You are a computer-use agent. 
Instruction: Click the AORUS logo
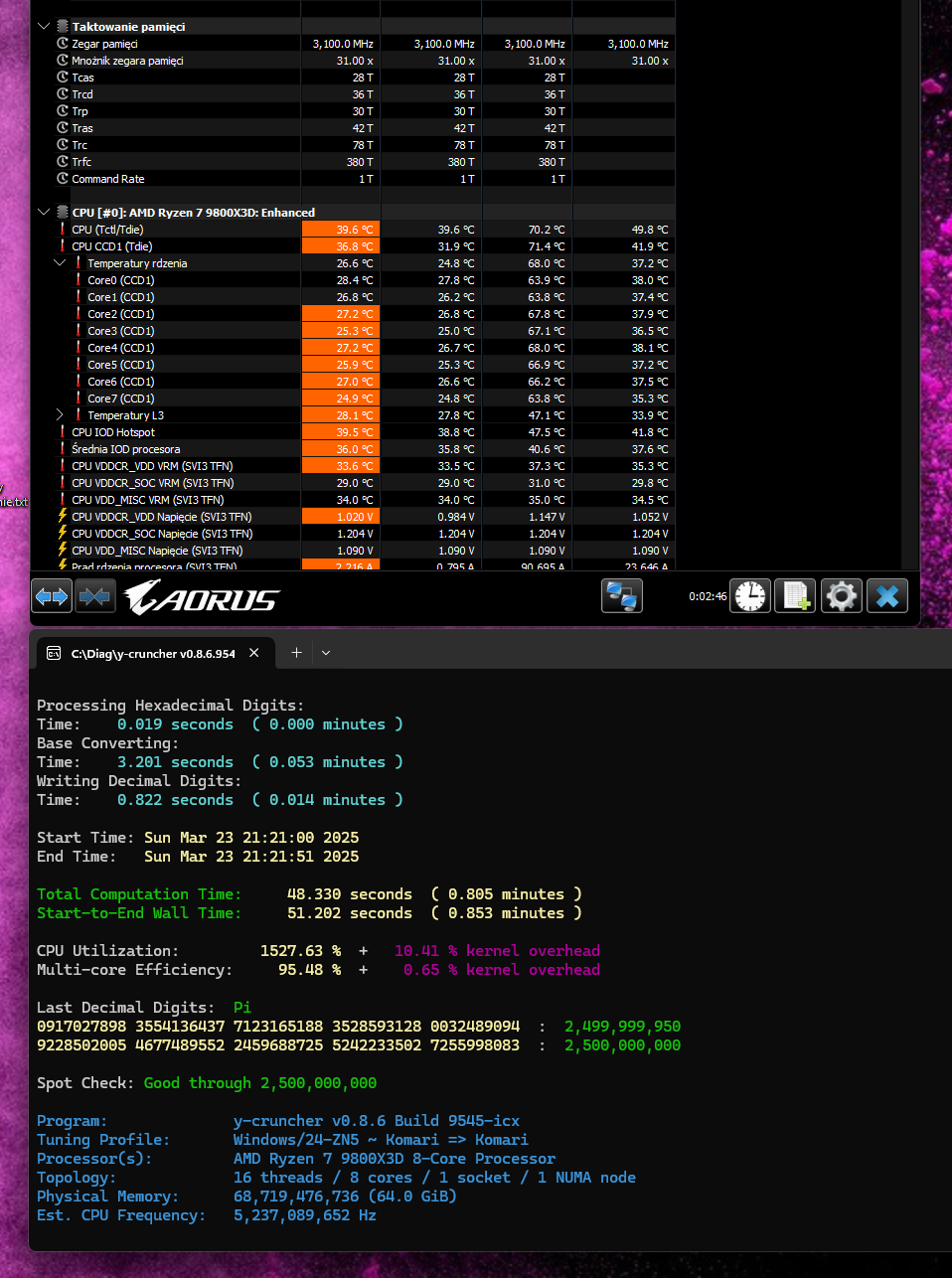coord(203,597)
